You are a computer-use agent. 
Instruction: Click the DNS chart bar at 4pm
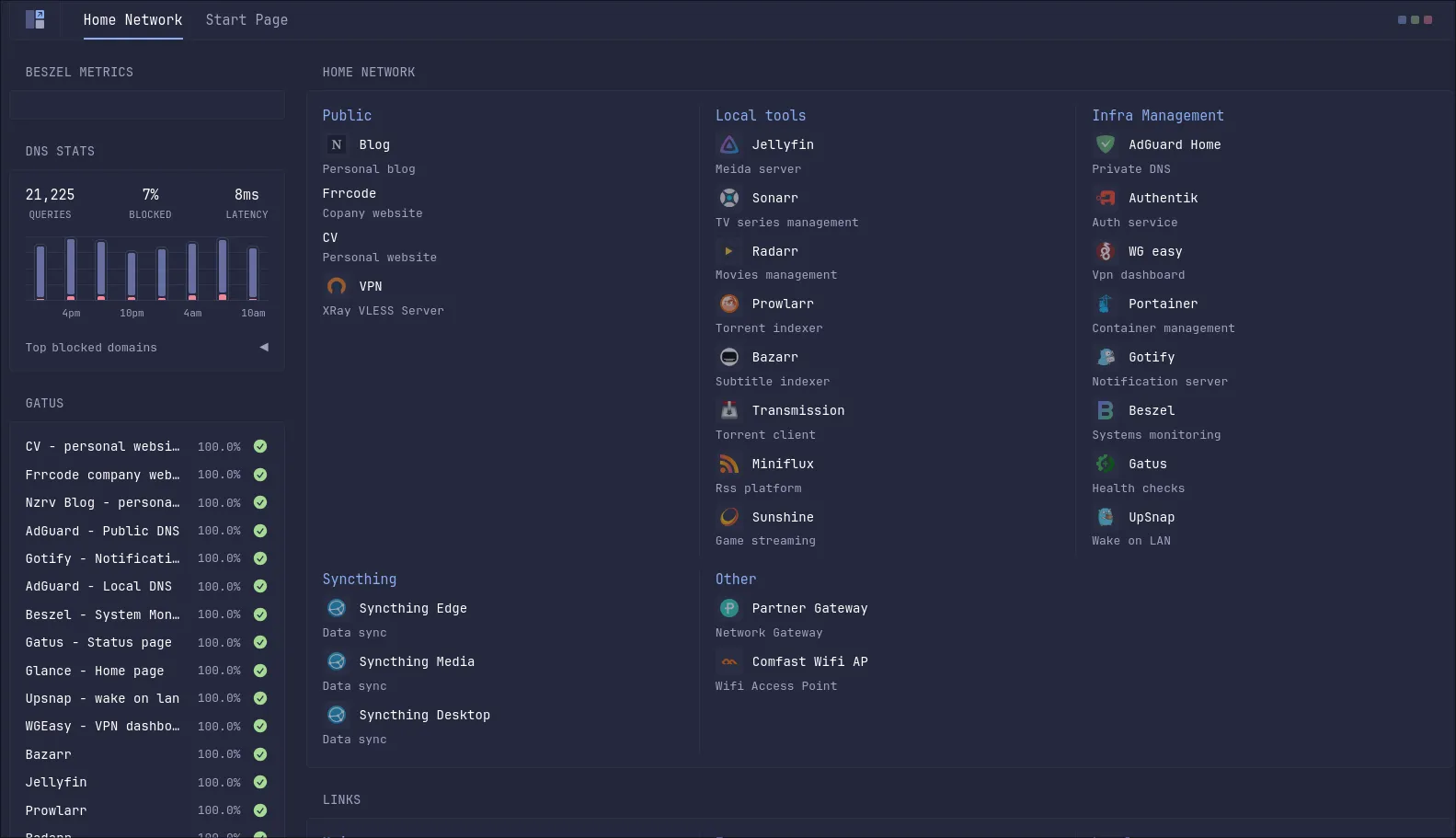pyautogui.click(x=71, y=269)
